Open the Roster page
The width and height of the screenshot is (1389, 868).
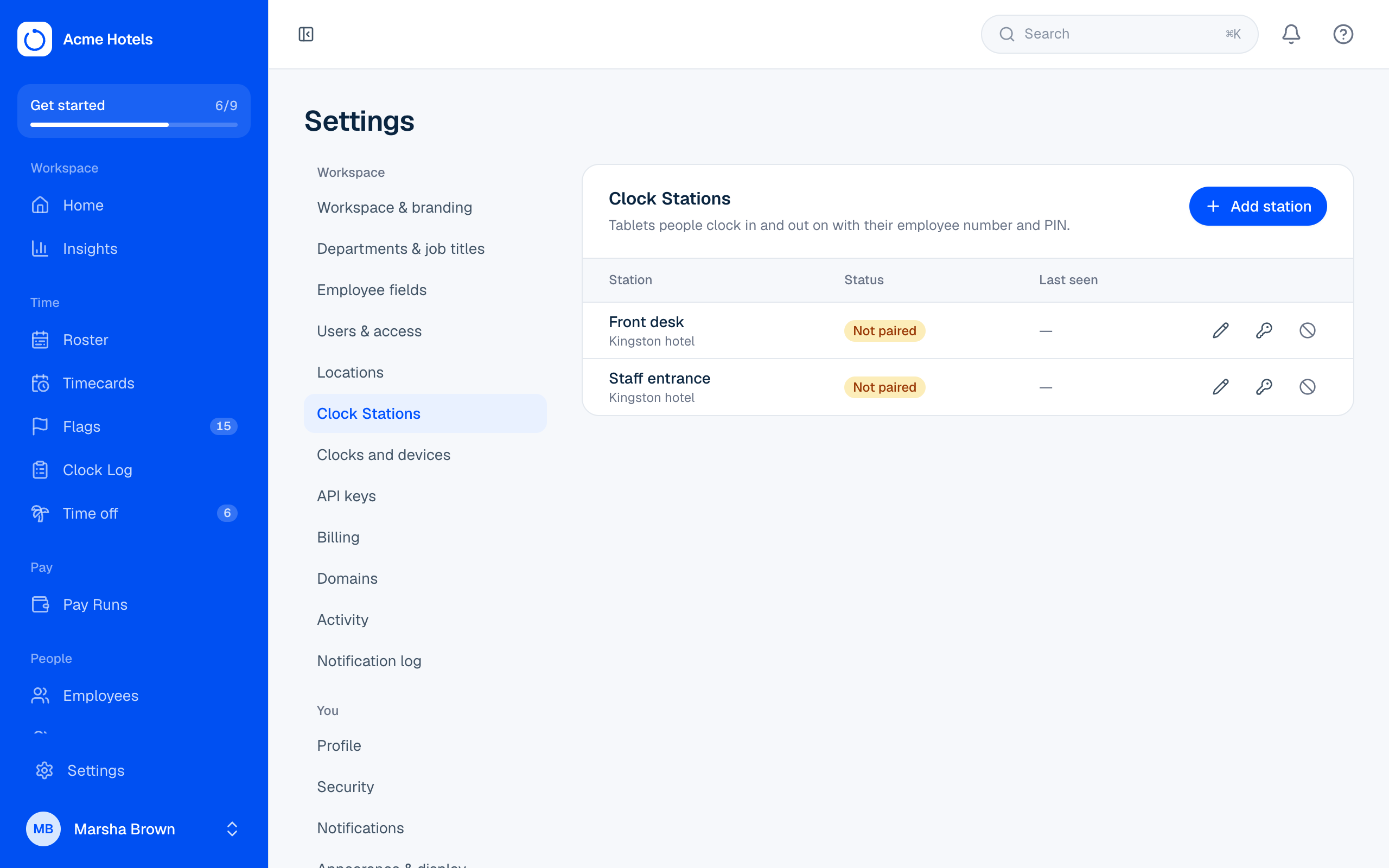point(133,340)
